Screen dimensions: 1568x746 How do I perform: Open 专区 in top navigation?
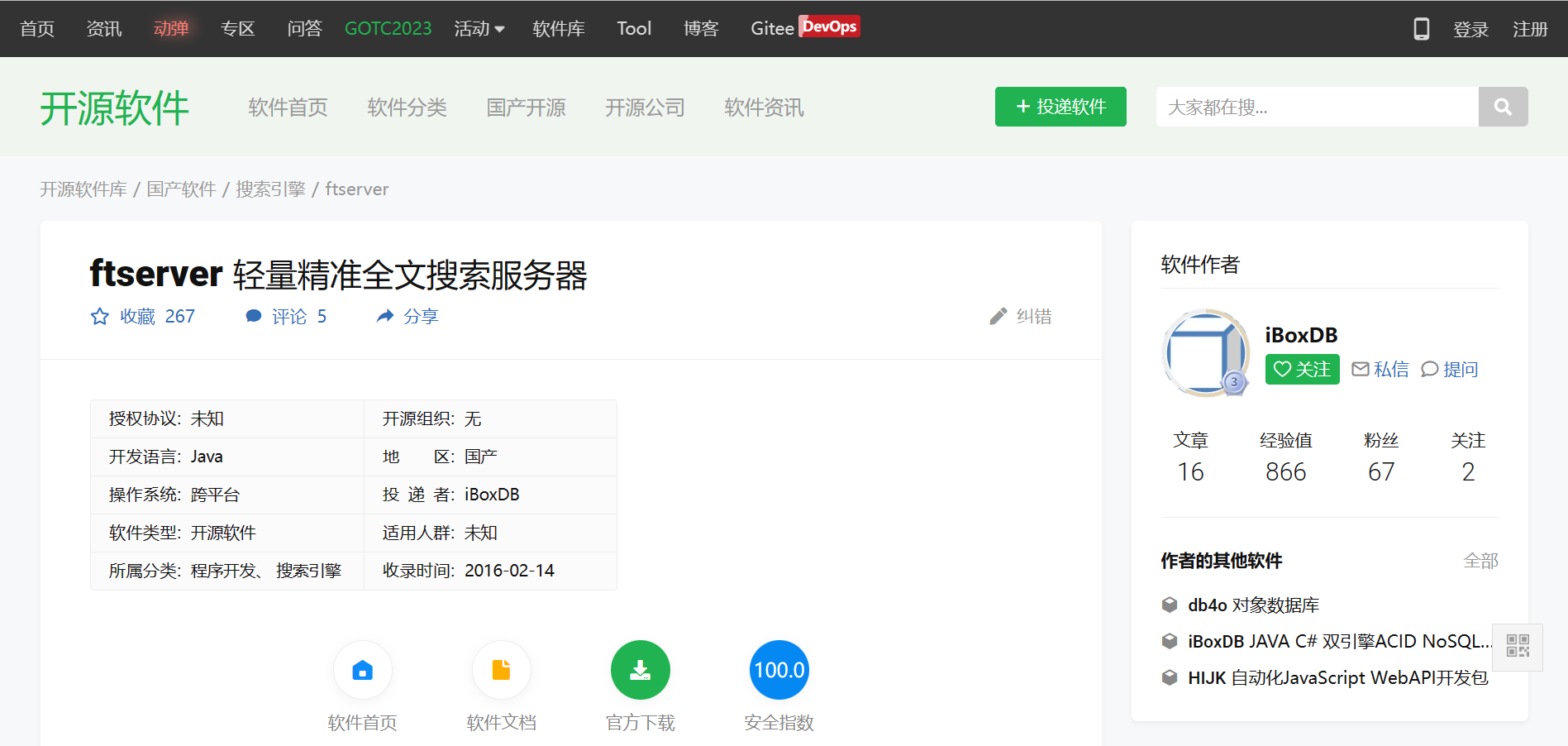click(238, 29)
